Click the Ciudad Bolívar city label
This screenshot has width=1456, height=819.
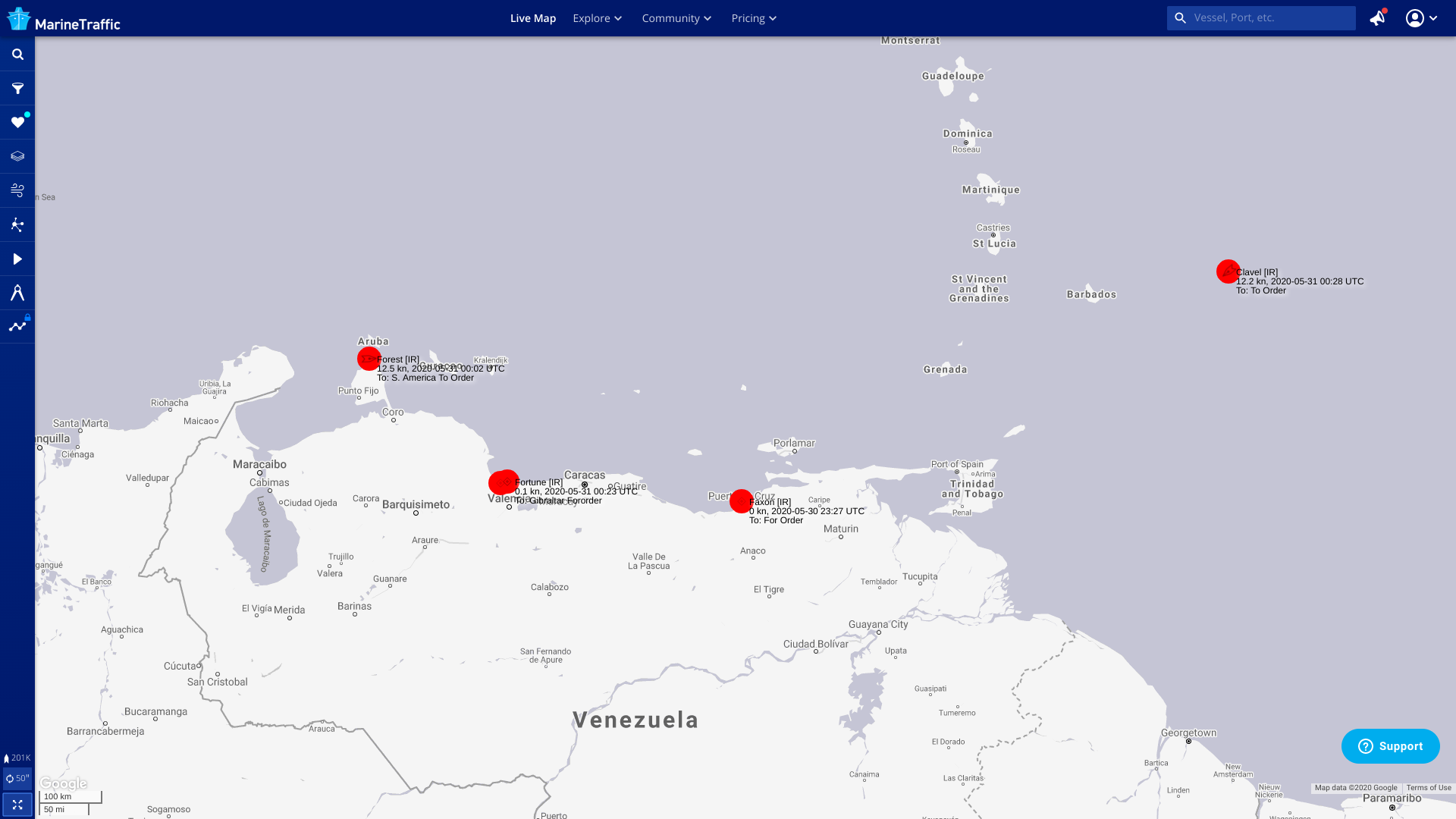coord(816,644)
